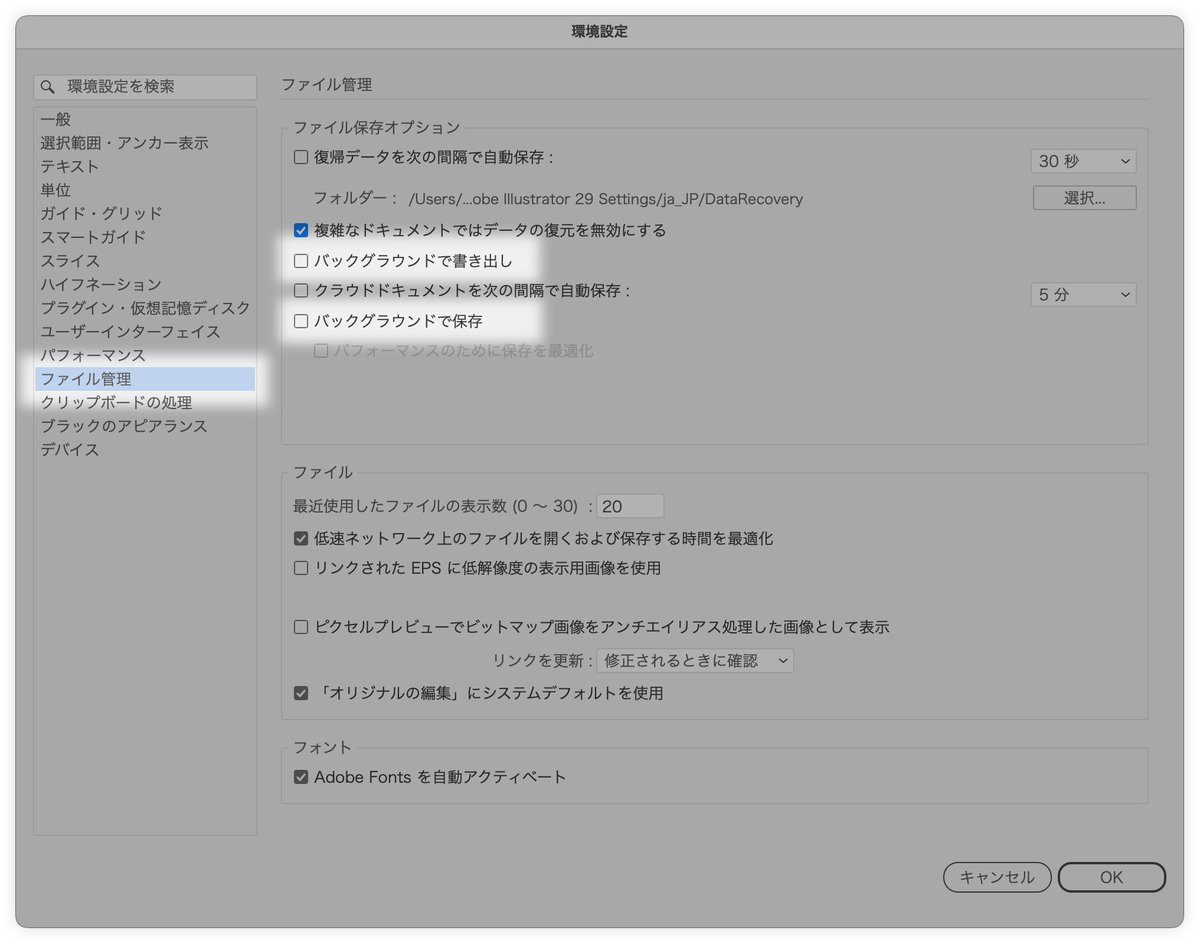Open the リンクを更新 dropdown menu
This screenshot has width=1200, height=944.
[697, 660]
